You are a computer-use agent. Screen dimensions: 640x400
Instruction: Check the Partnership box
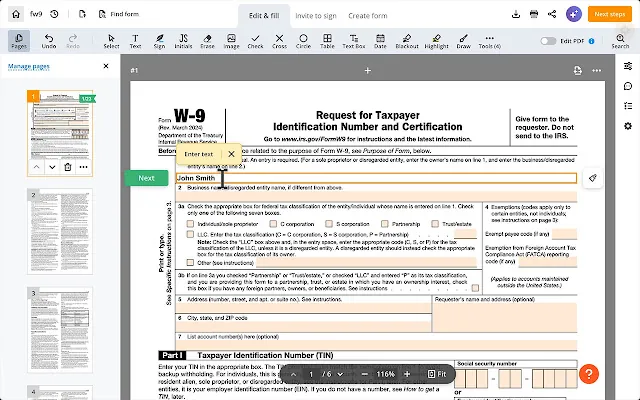[384, 224]
